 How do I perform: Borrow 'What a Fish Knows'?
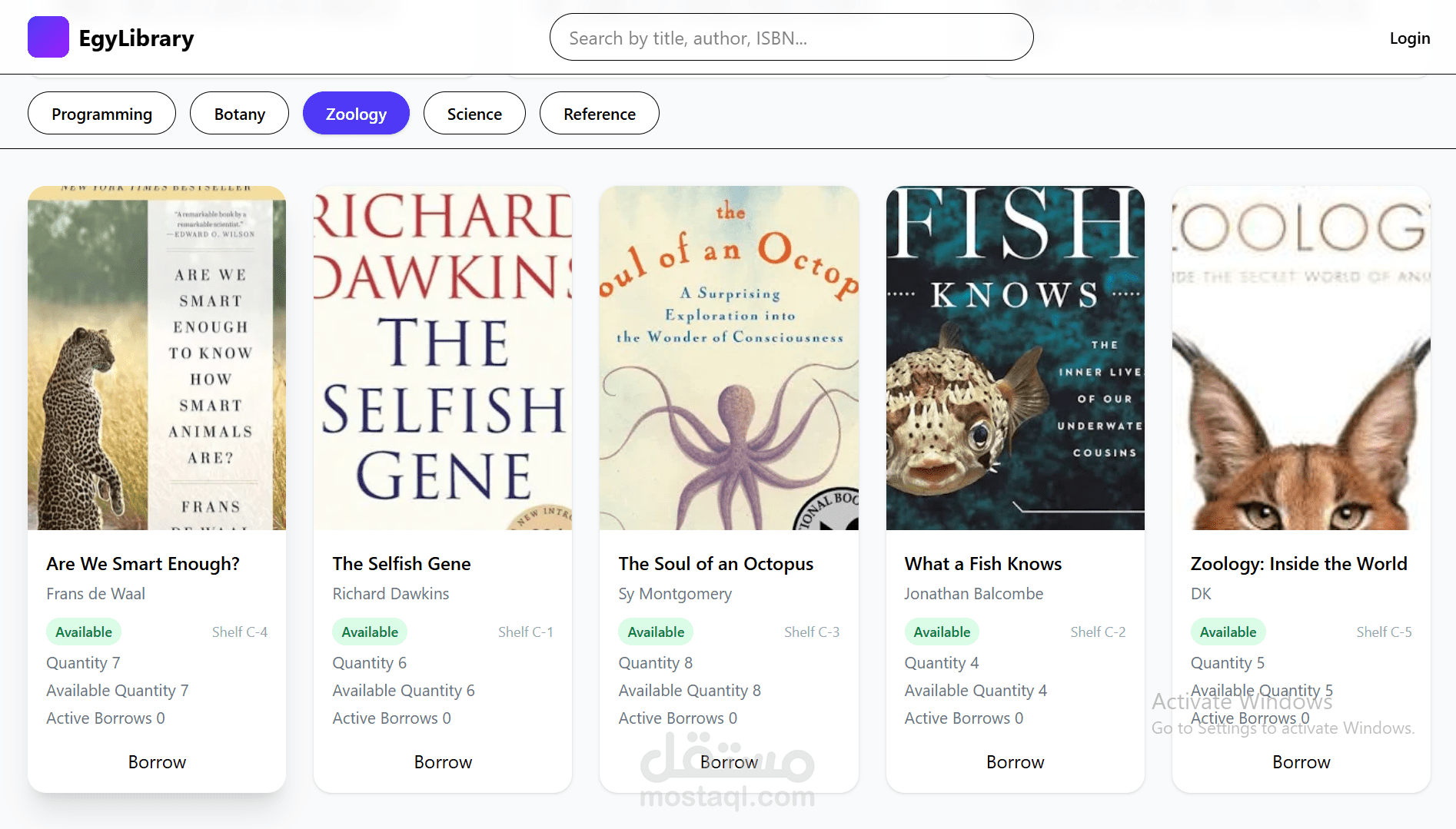coord(1015,761)
